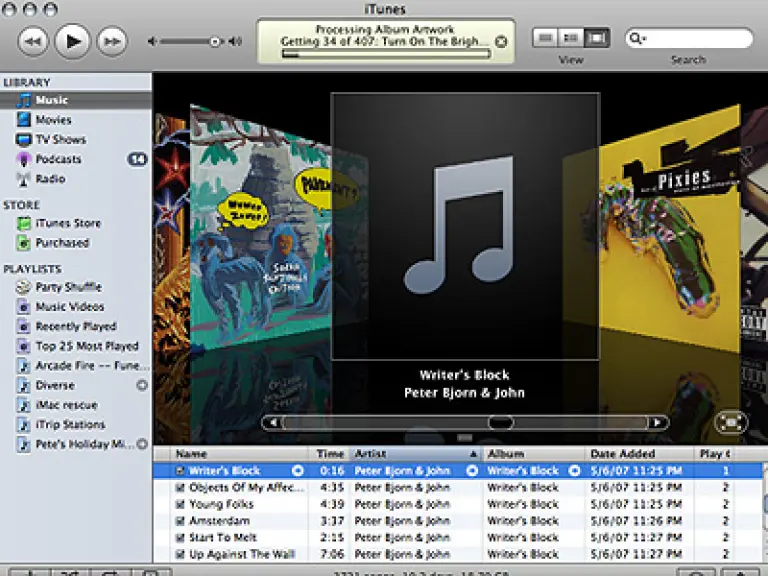Screen dimensions: 768x576
Task: Select Top 25 Most Played playlist
Action: point(87,346)
